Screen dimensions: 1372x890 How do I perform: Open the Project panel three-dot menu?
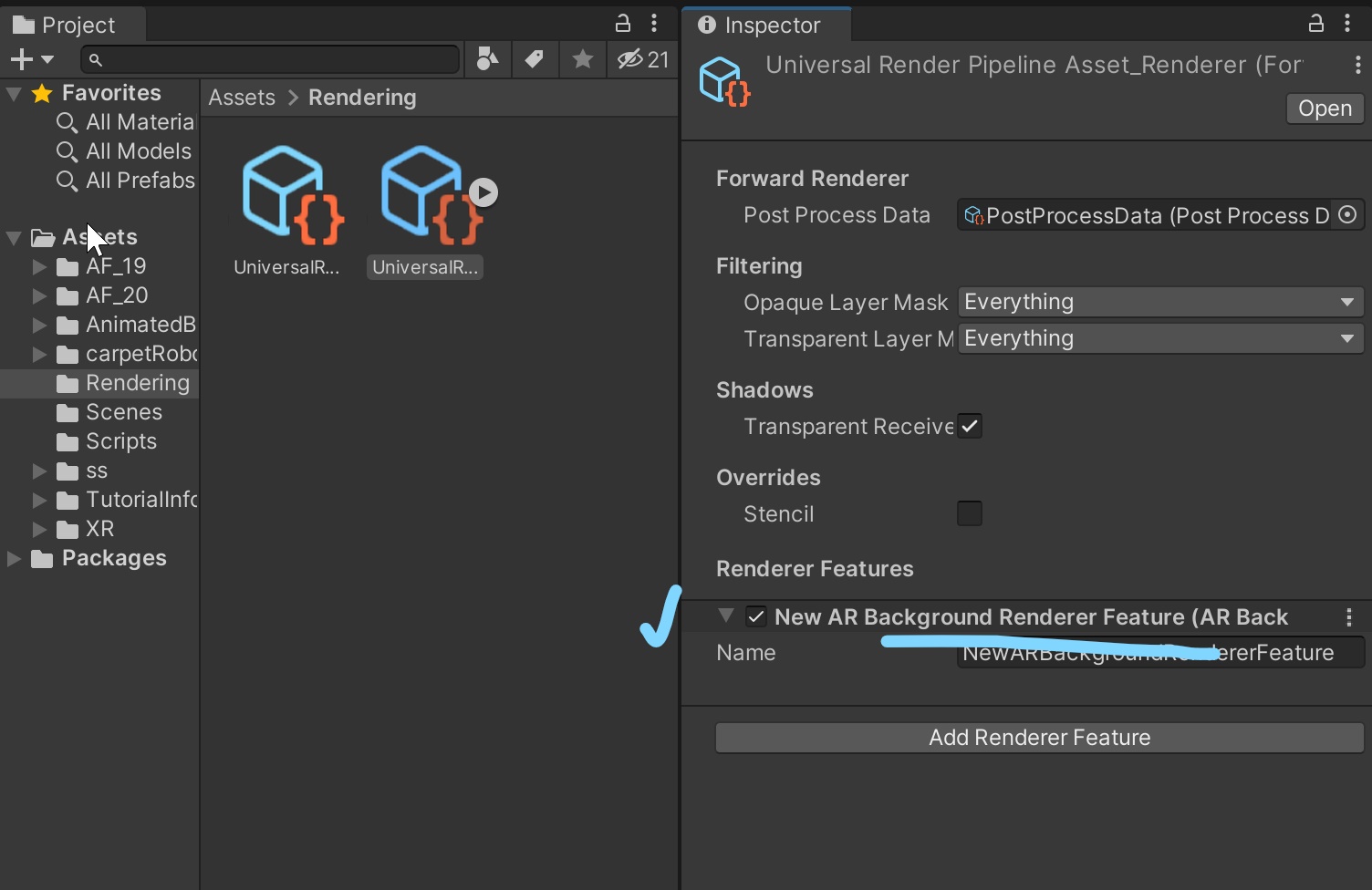654,24
